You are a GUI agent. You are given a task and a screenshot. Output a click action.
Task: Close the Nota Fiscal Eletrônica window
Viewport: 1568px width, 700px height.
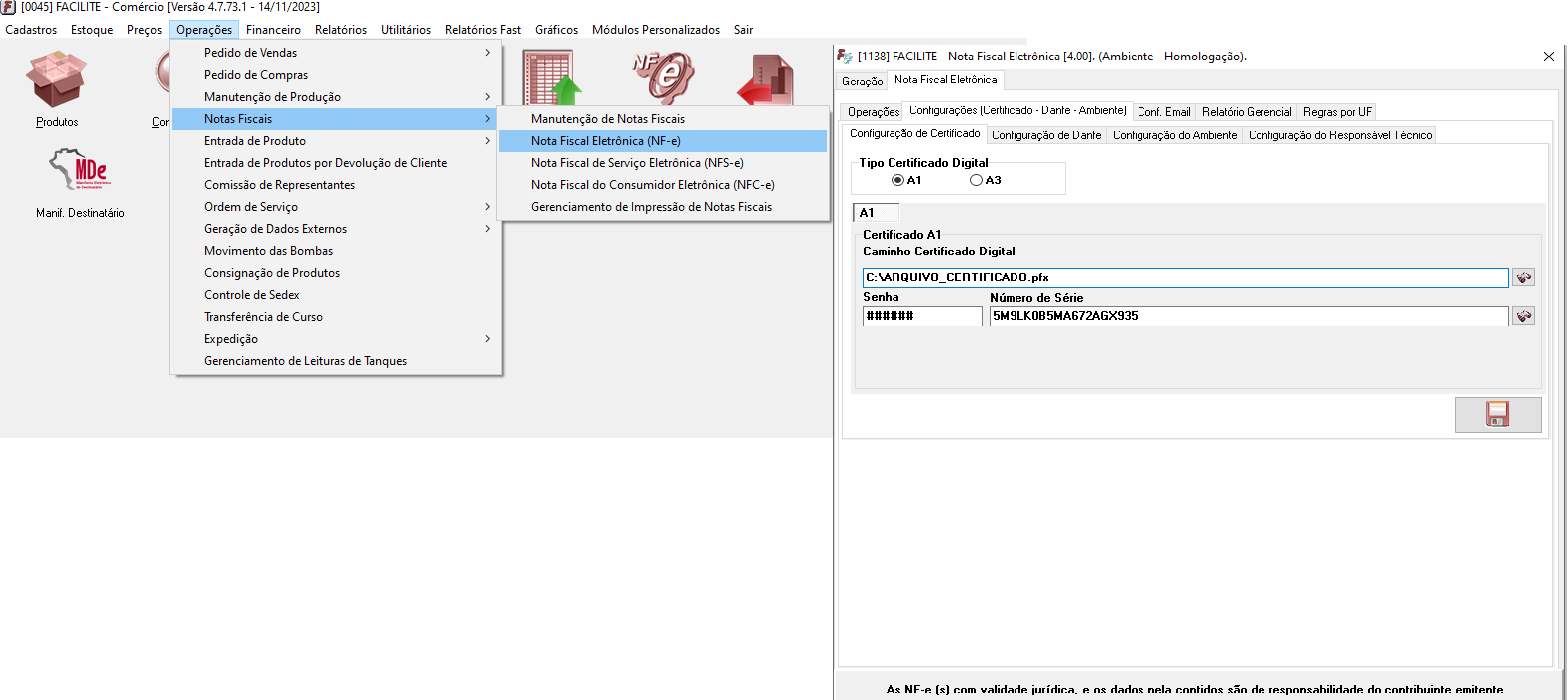[x=1549, y=57]
